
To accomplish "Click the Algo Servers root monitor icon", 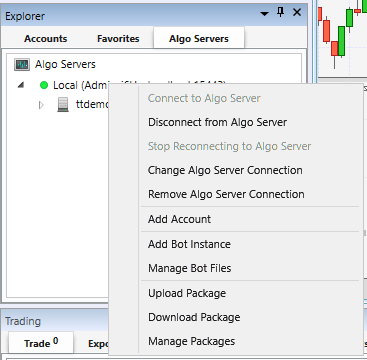I will pos(22,64).
